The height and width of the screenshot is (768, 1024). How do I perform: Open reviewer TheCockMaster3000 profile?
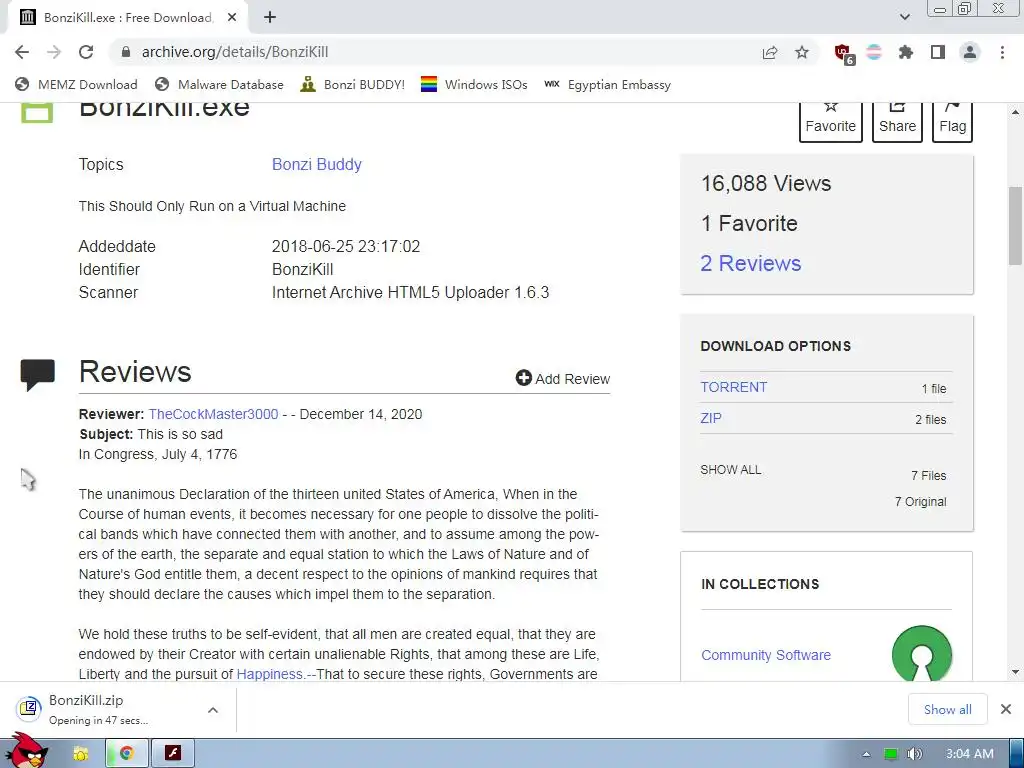(x=213, y=414)
